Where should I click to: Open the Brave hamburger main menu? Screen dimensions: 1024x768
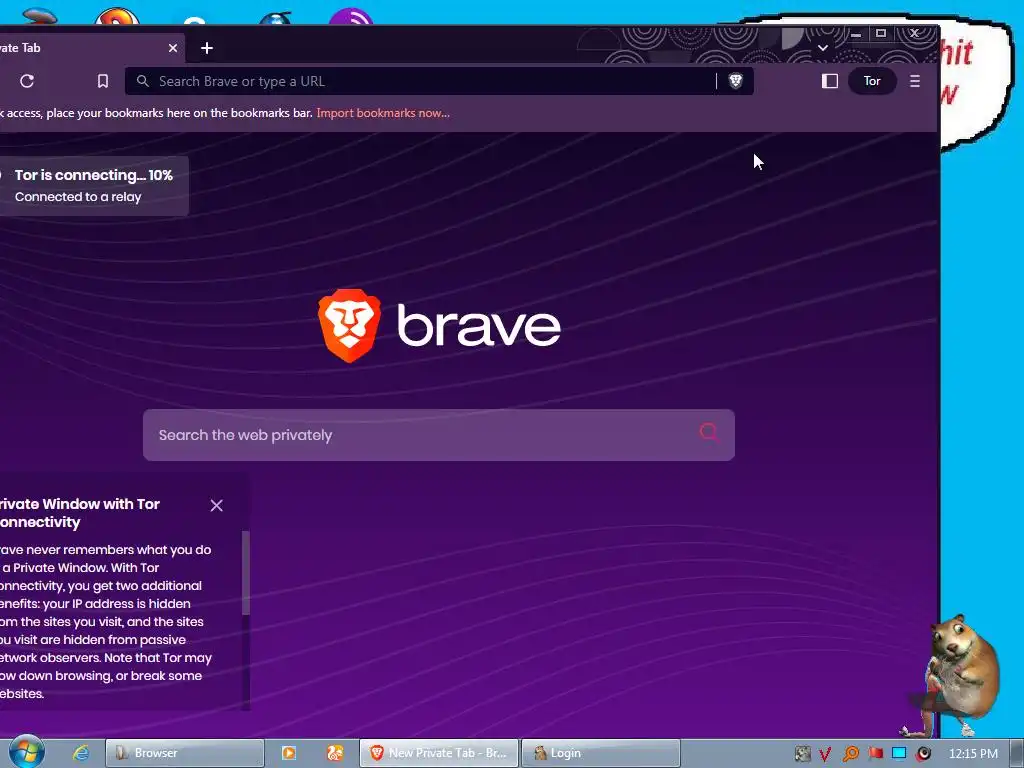tap(914, 81)
